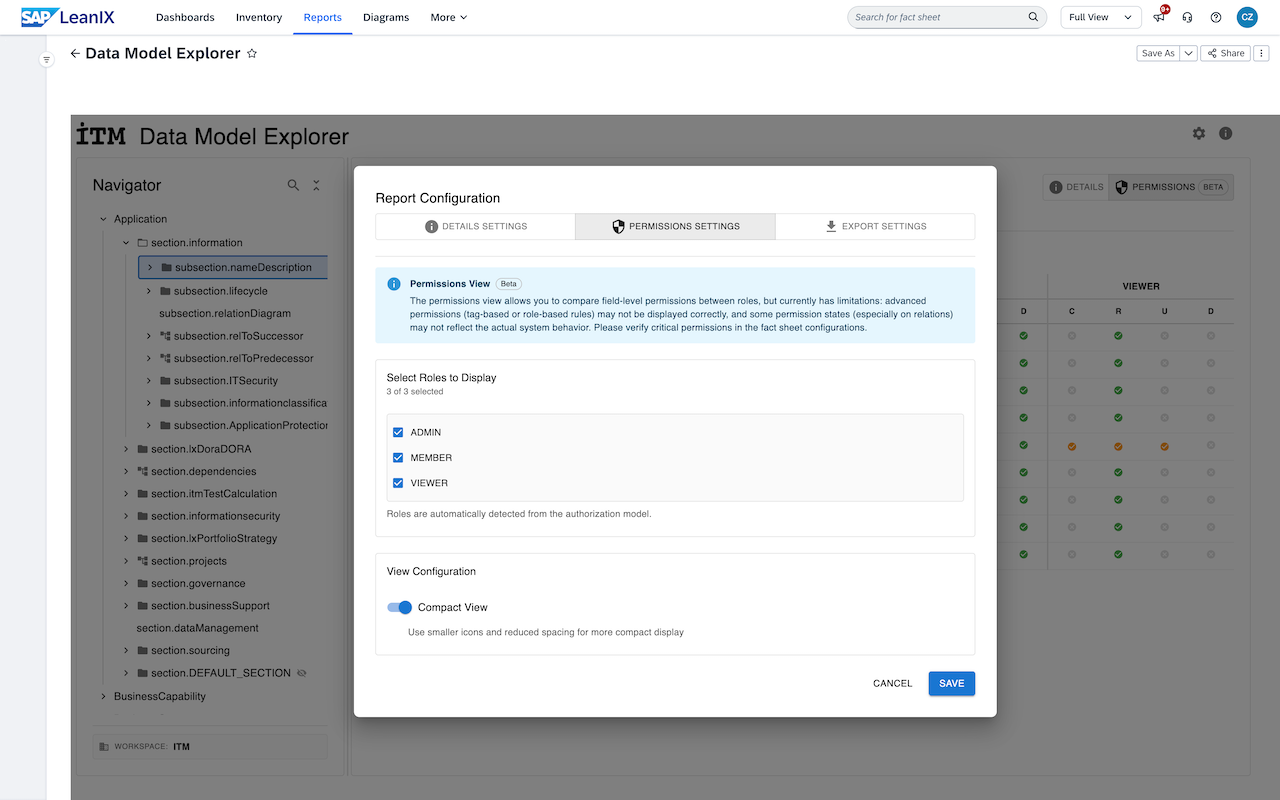Open the support headset icon

point(1187,17)
